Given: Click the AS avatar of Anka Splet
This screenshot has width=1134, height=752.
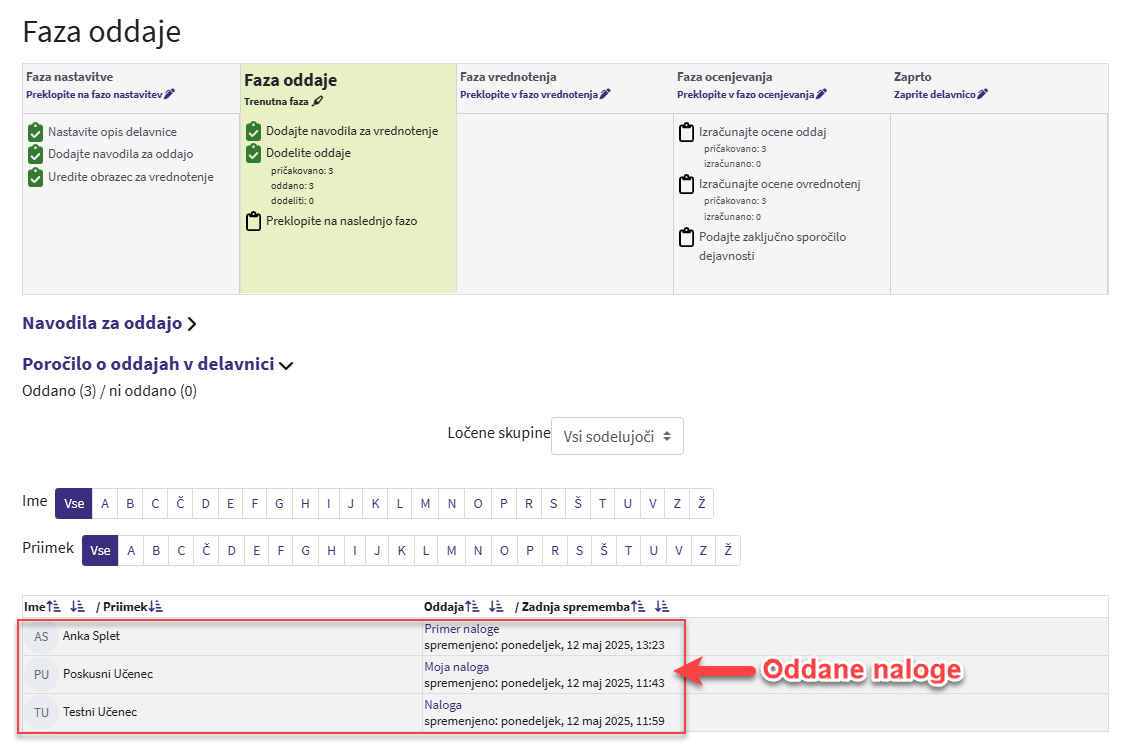Looking at the screenshot, I should (x=41, y=636).
